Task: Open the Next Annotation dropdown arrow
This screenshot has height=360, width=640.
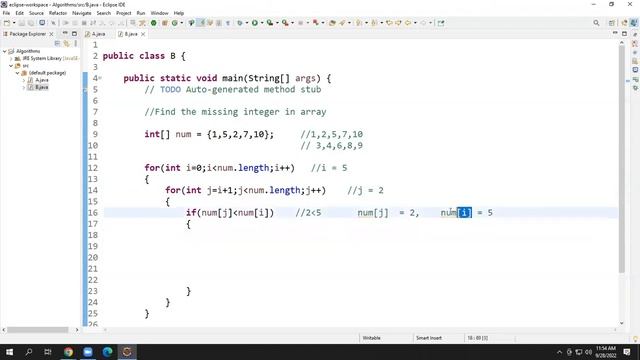Action: [x=367, y=23]
